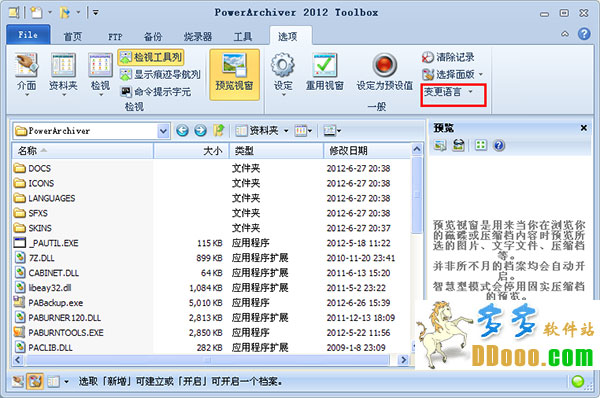Select the DOCS folder
The image size is (600, 398).
tap(33, 168)
